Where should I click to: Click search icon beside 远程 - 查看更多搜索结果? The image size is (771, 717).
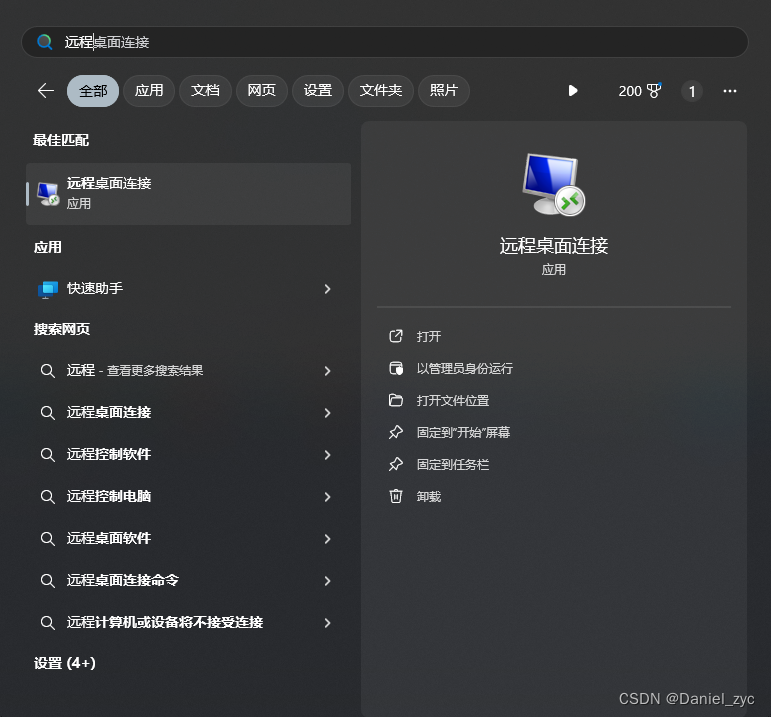(x=47, y=371)
